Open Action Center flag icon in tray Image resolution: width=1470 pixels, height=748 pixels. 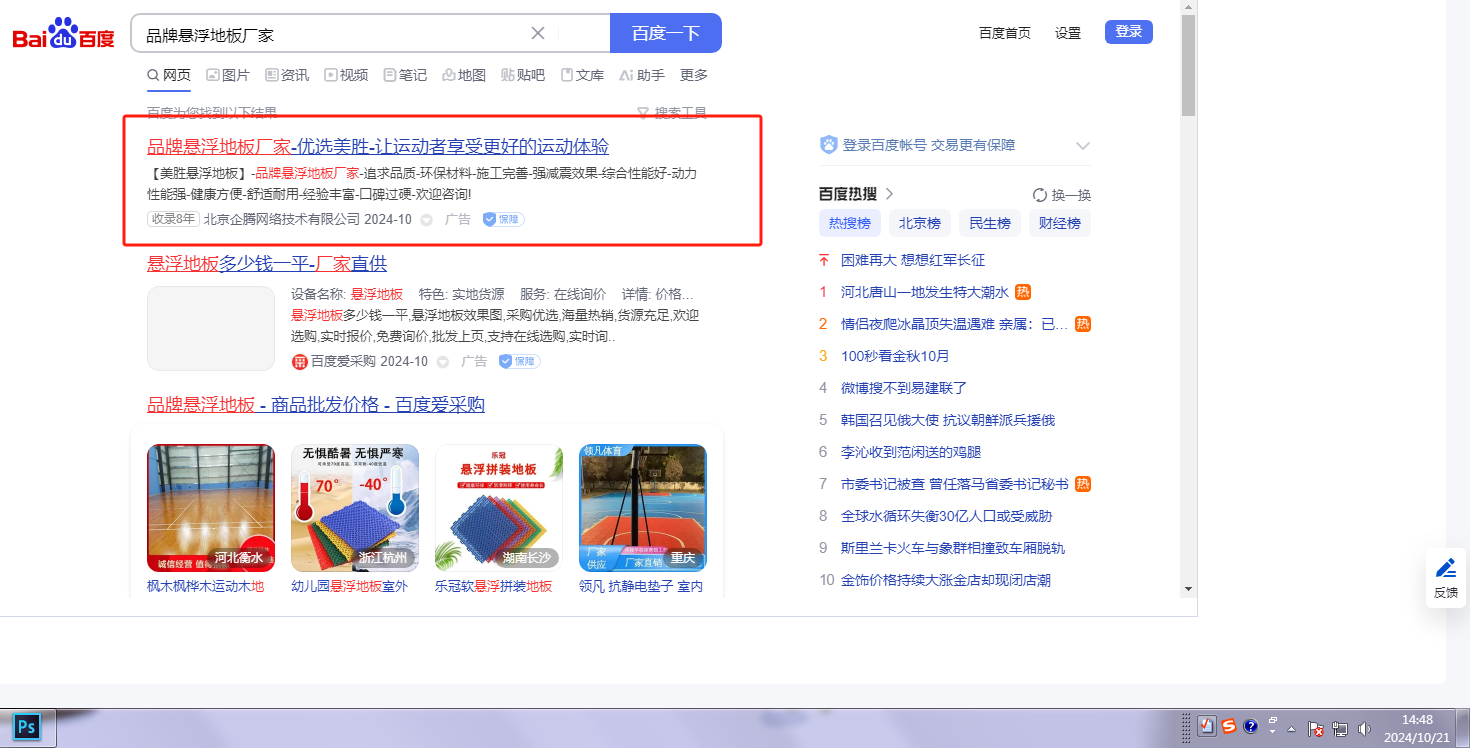point(1317,729)
